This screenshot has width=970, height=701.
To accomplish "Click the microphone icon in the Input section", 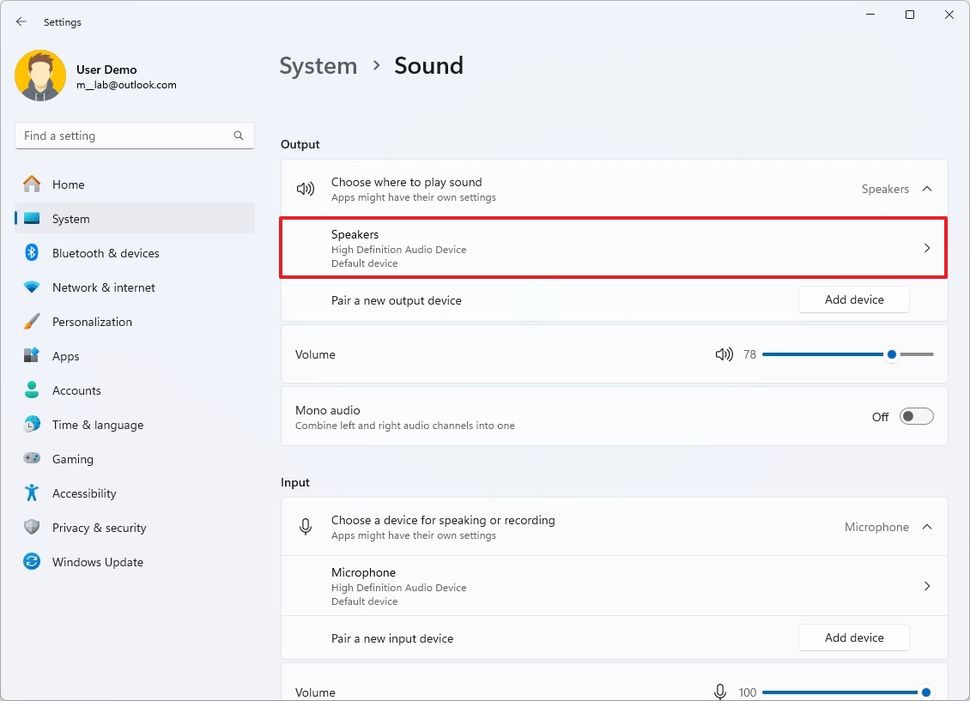I will pos(305,526).
